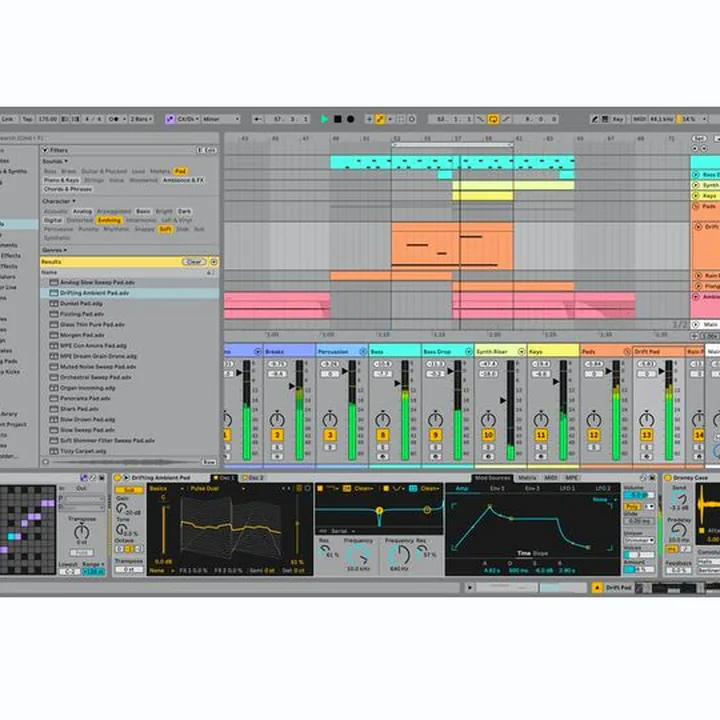The width and height of the screenshot is (720, 720).
Task: Open the Minor scale name dropdown
Action: [x=221, y=119]
